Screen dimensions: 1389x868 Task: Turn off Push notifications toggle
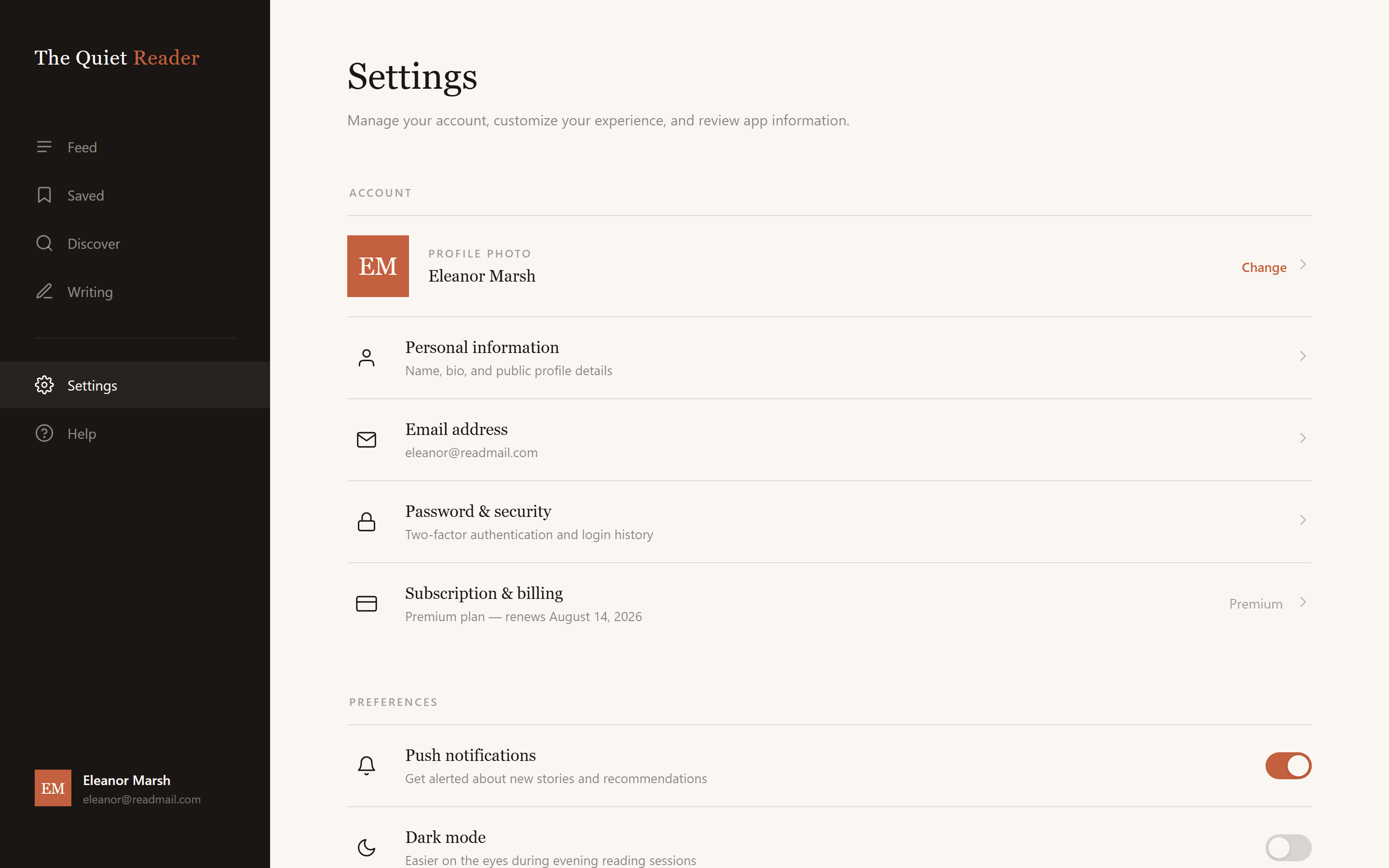1288,766
